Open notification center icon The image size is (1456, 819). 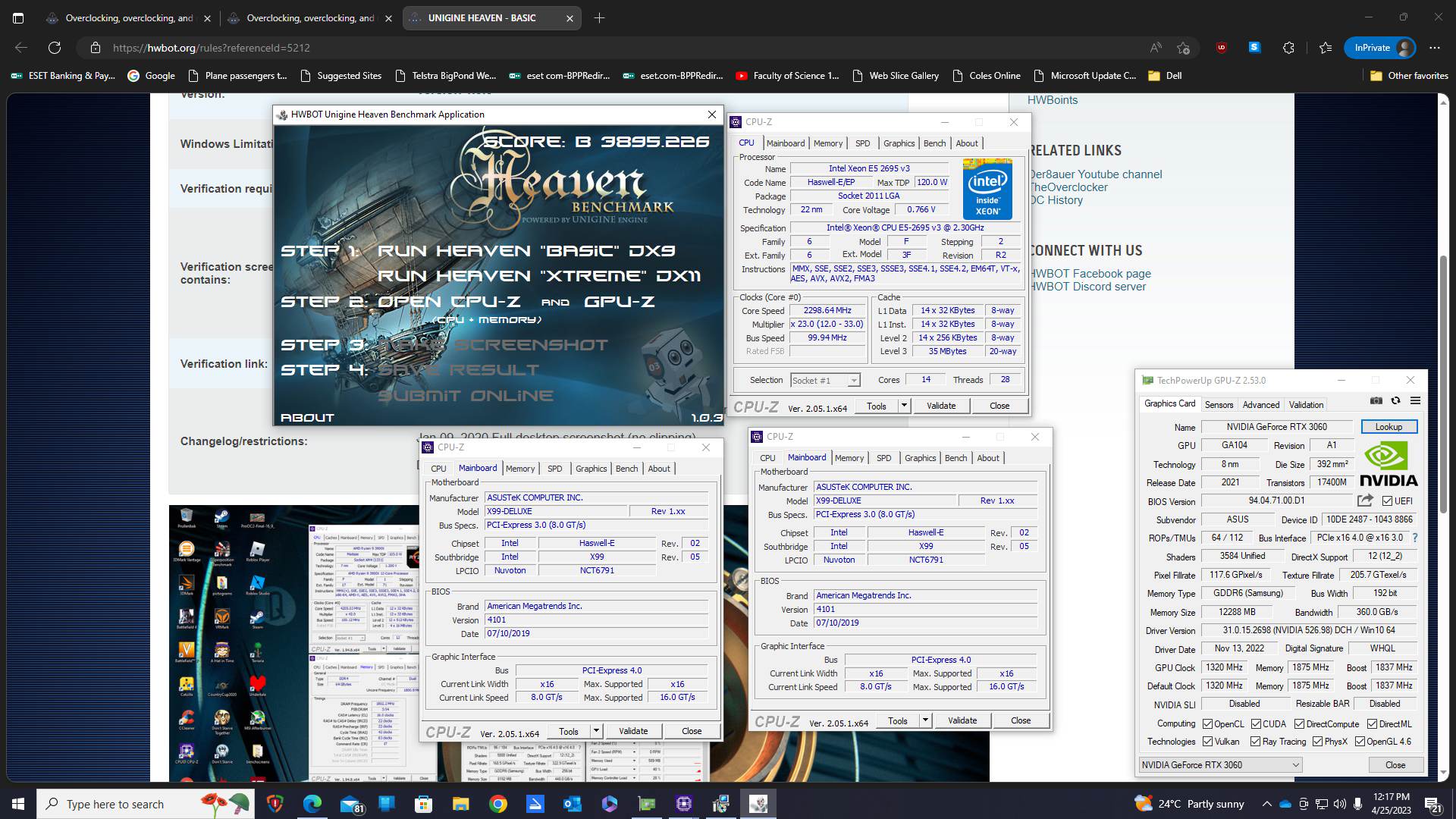coord(1432,804)
